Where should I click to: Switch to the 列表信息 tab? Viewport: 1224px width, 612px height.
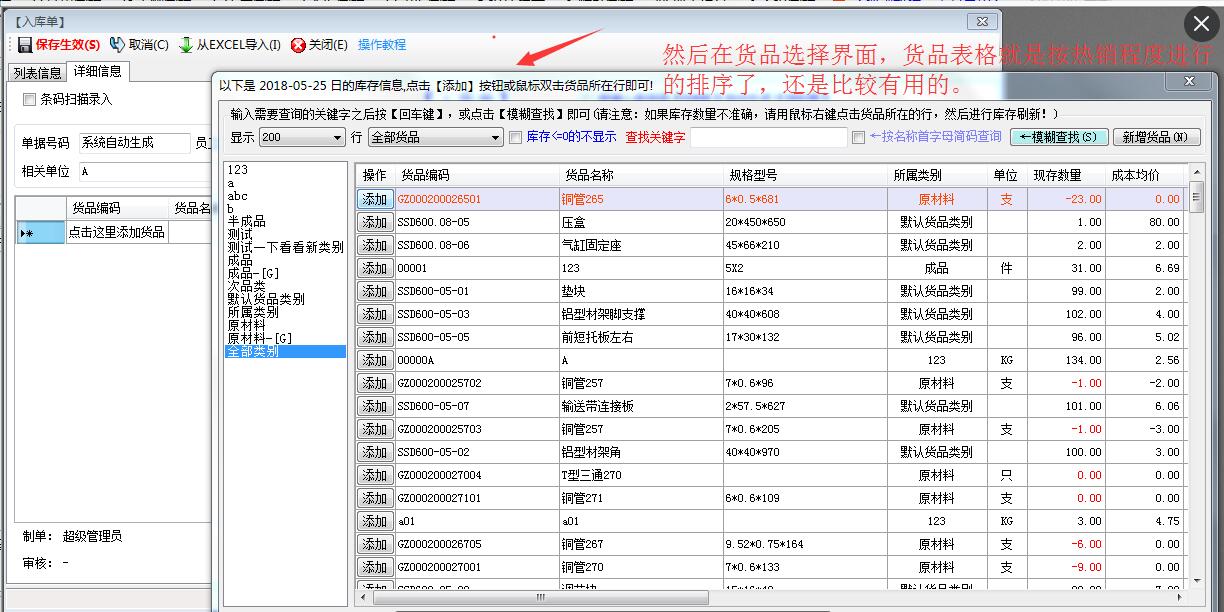(37, 72)
